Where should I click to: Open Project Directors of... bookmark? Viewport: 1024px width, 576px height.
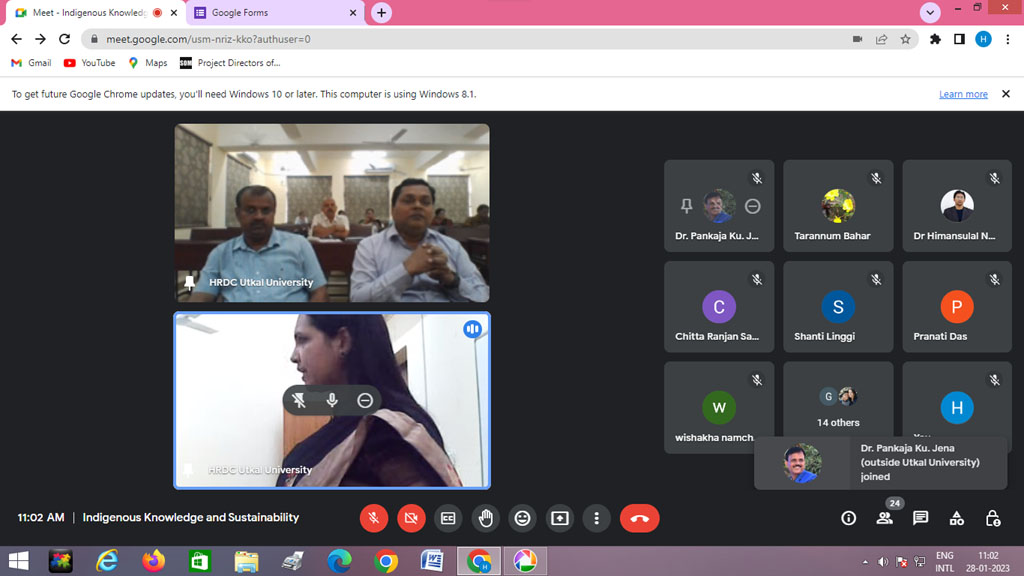tap(230, 63)
